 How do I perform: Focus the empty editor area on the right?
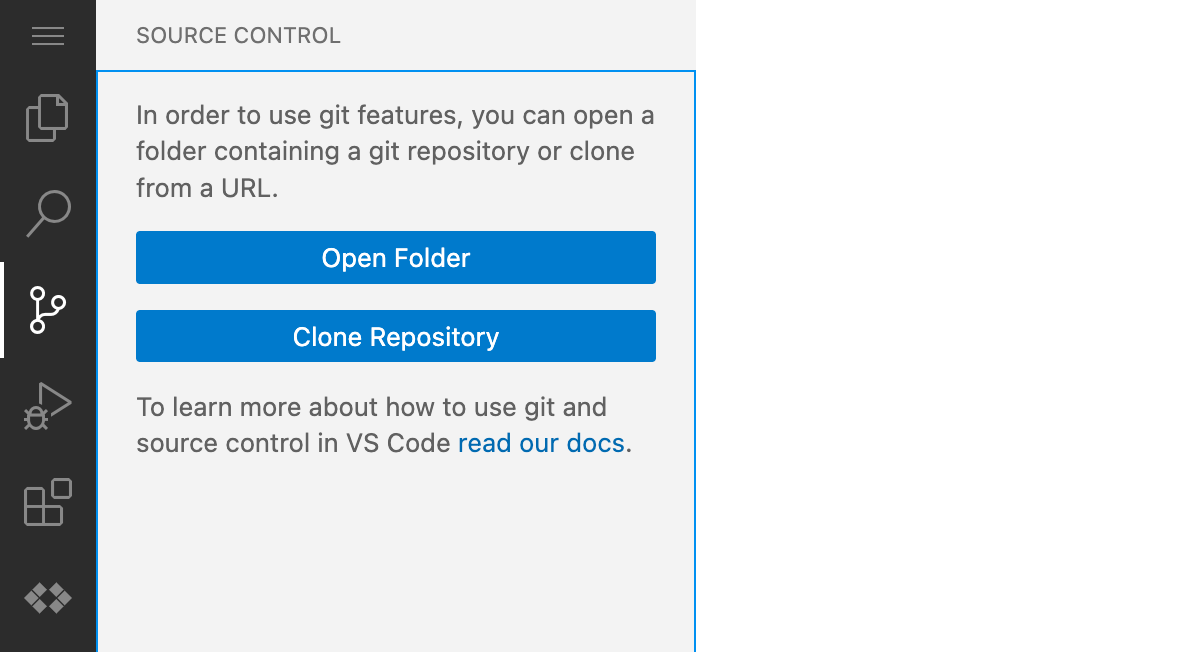click(944, 326)
